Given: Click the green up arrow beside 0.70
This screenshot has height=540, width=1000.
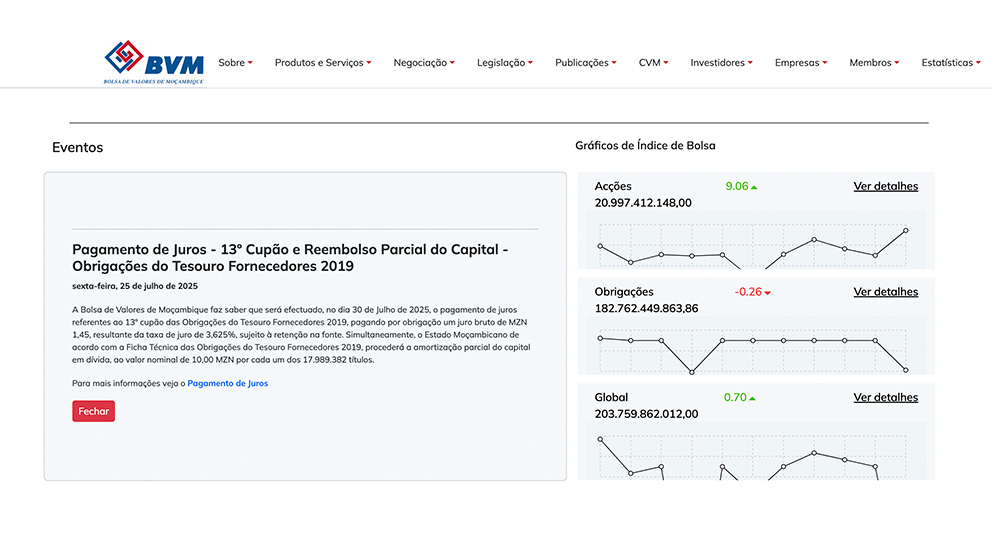Looking at the screenshot, I should 753,398.
